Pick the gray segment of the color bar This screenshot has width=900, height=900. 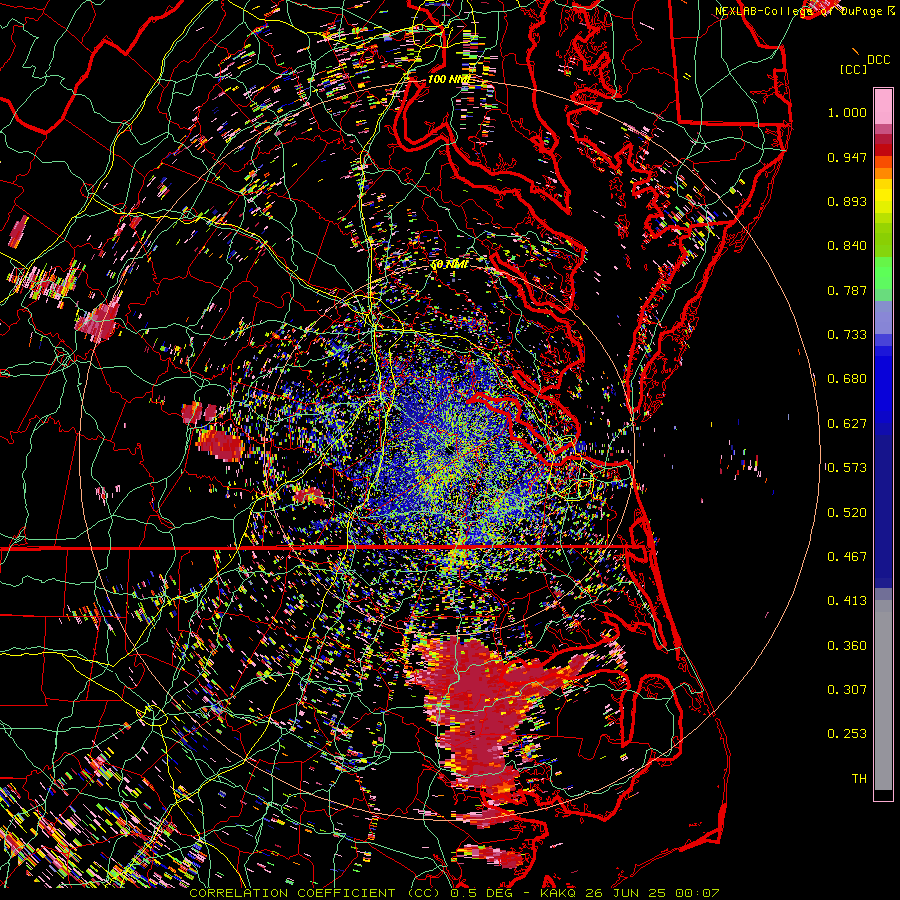click(883, 695)
